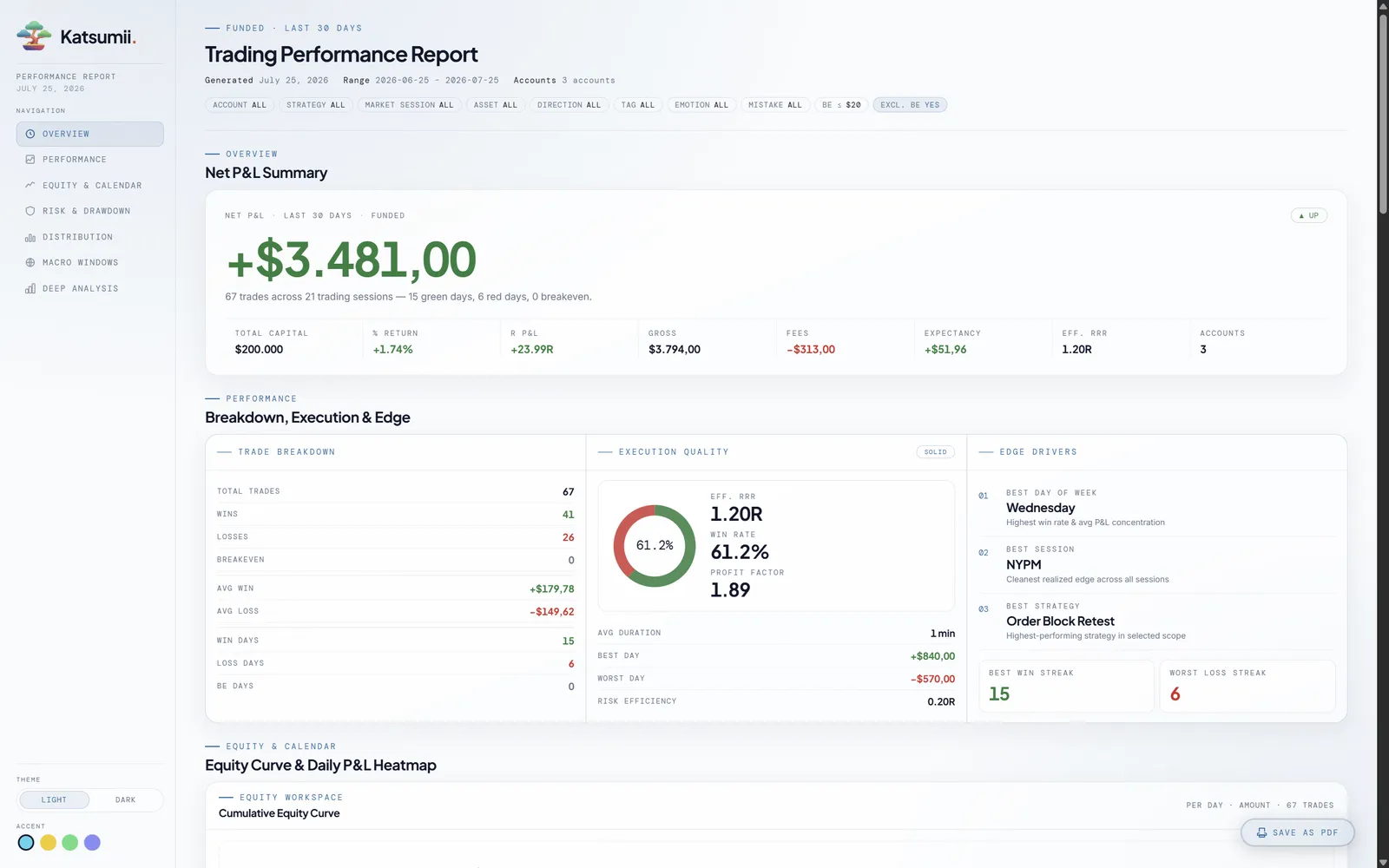
Task: Click the Overview clock icon in navigation
Action: pos(30,134)
